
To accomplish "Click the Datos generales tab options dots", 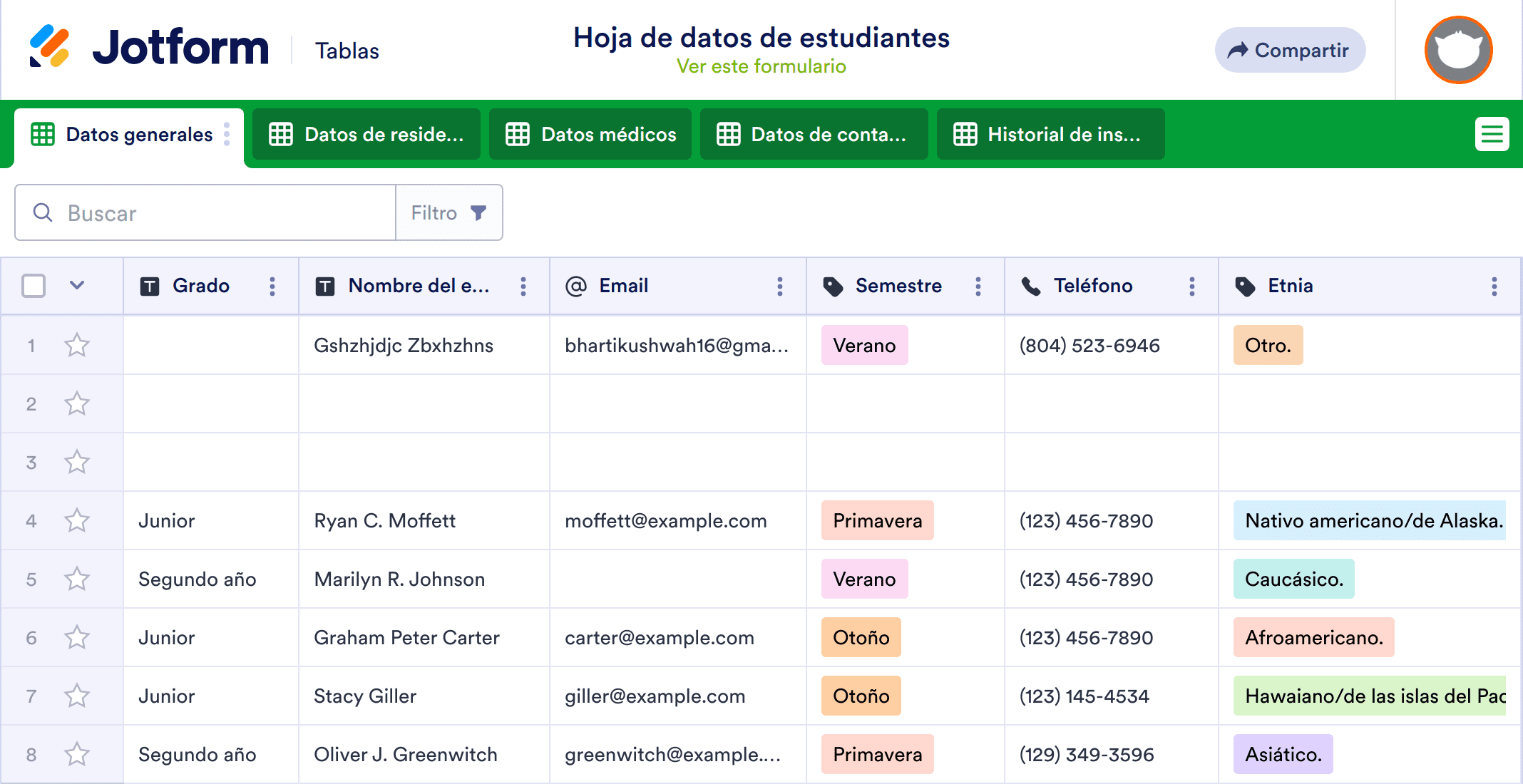I will (x=227, y=134).
